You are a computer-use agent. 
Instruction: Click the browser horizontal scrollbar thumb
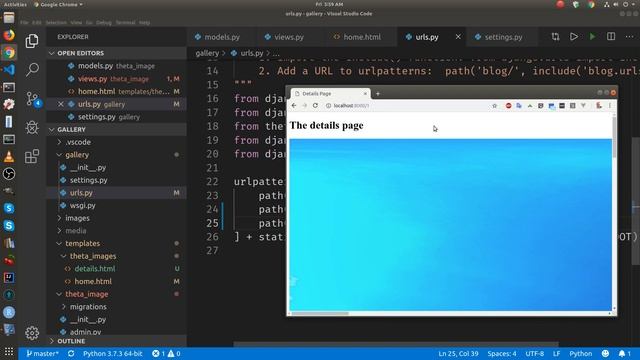[320, 313]
